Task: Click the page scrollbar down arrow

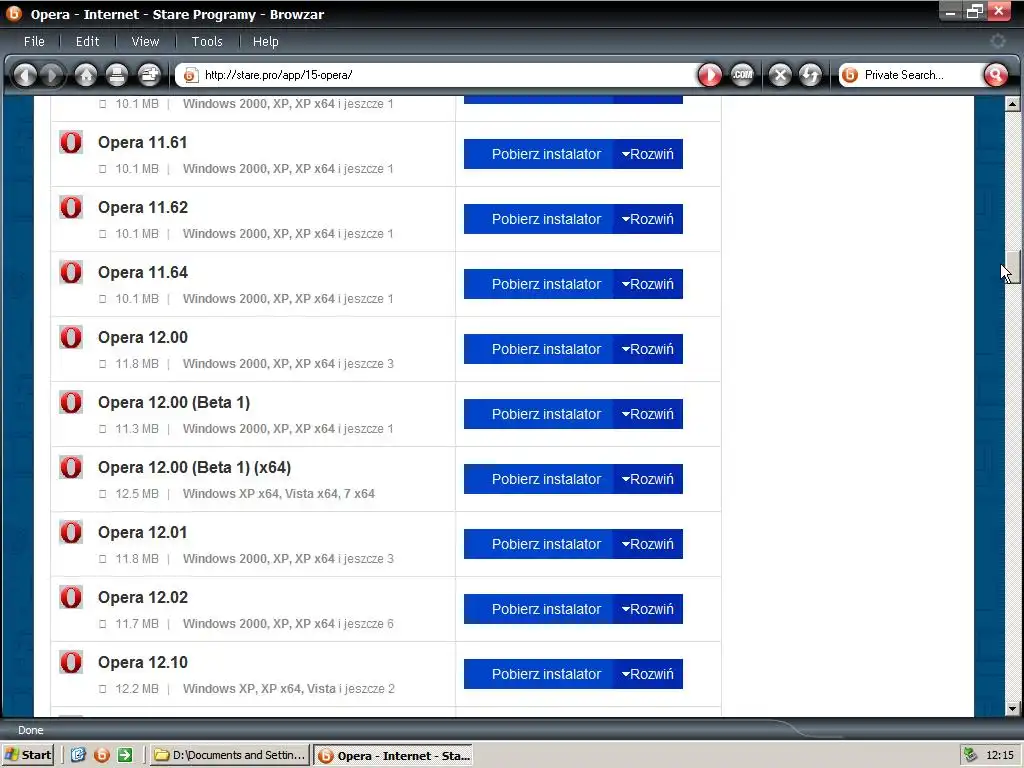Action: (1012, 708)
